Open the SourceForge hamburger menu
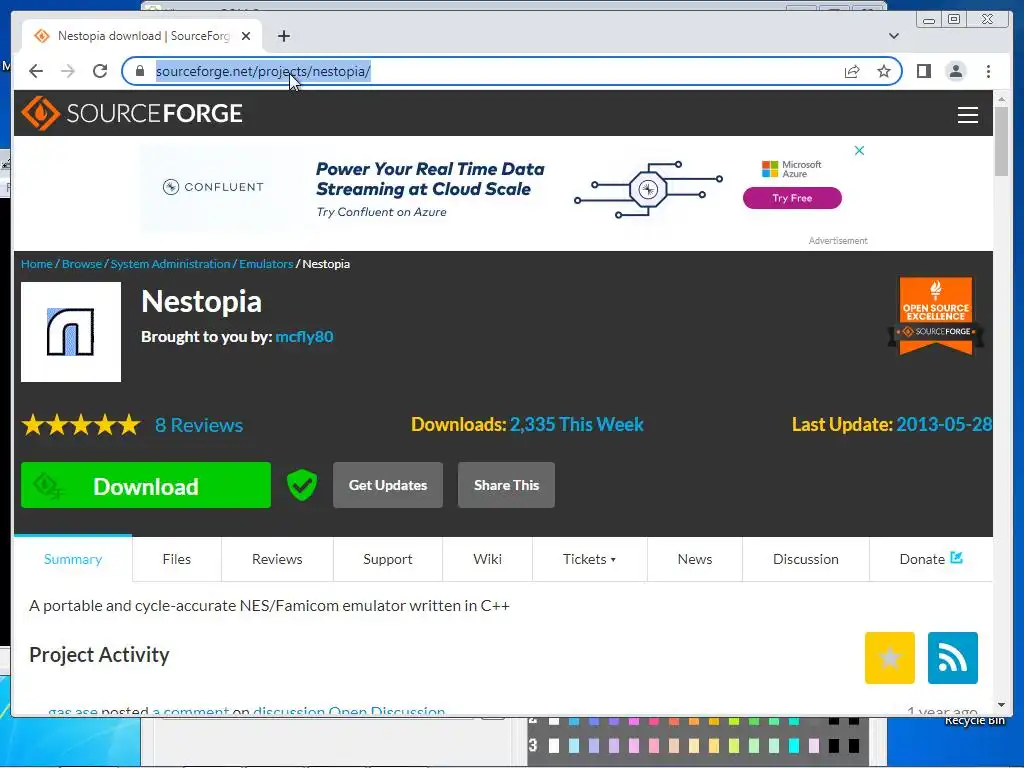Screen dimensions: 1024x768 click(x=967, y=114)
